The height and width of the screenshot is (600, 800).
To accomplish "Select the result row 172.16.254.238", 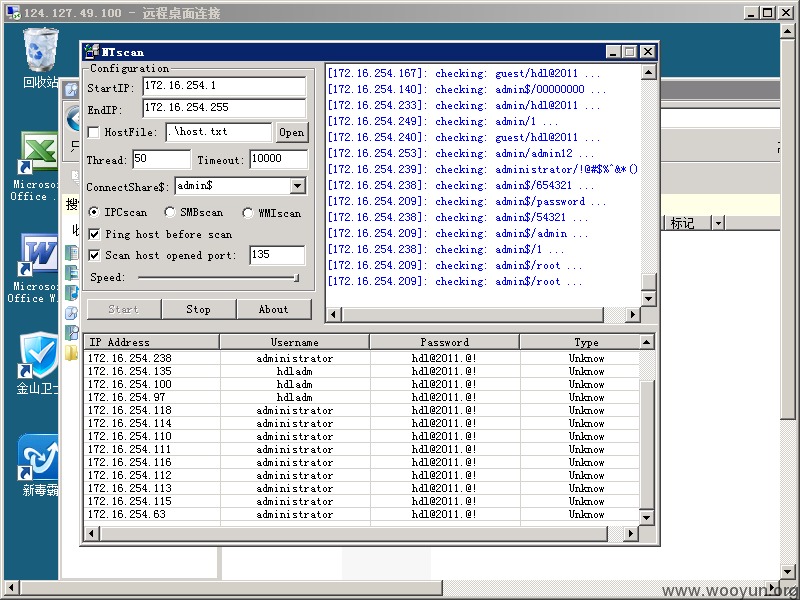I will [x=362, y=358].
